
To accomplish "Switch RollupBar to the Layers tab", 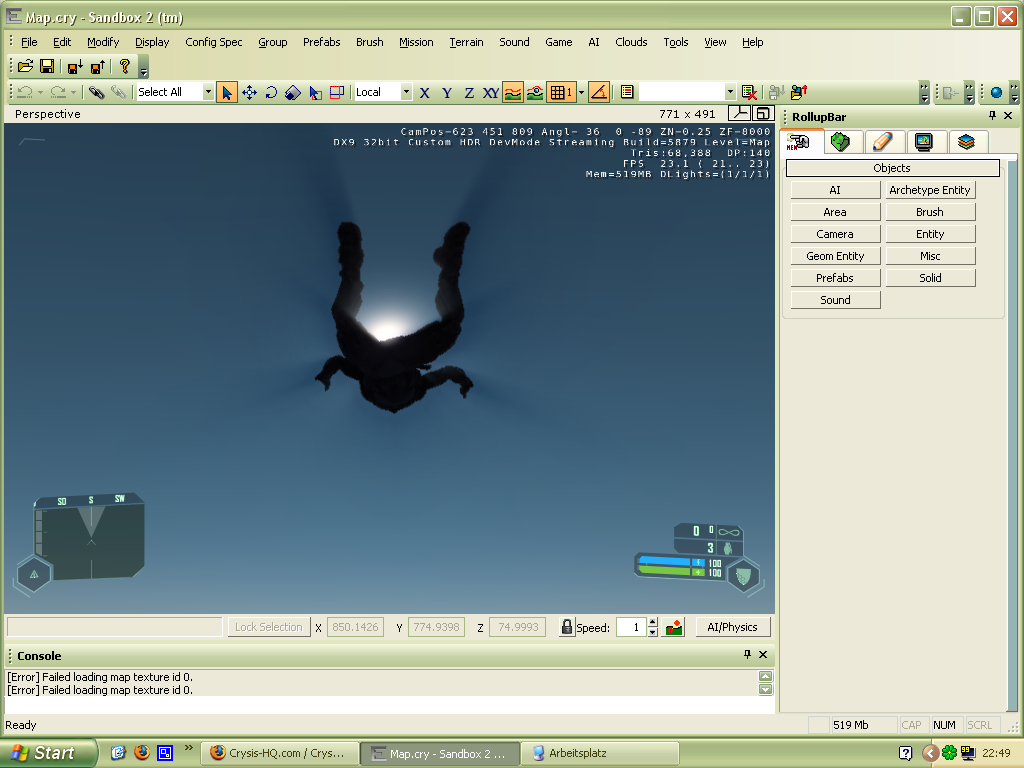I will (x=966, y=142).
